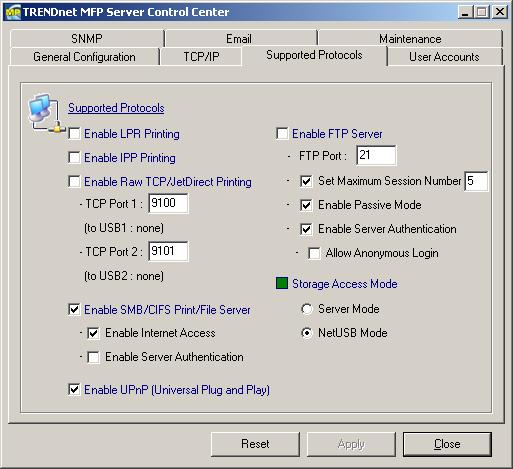
Task: Toggle Enable Internet Access checkbox
Action: (93, 333)
